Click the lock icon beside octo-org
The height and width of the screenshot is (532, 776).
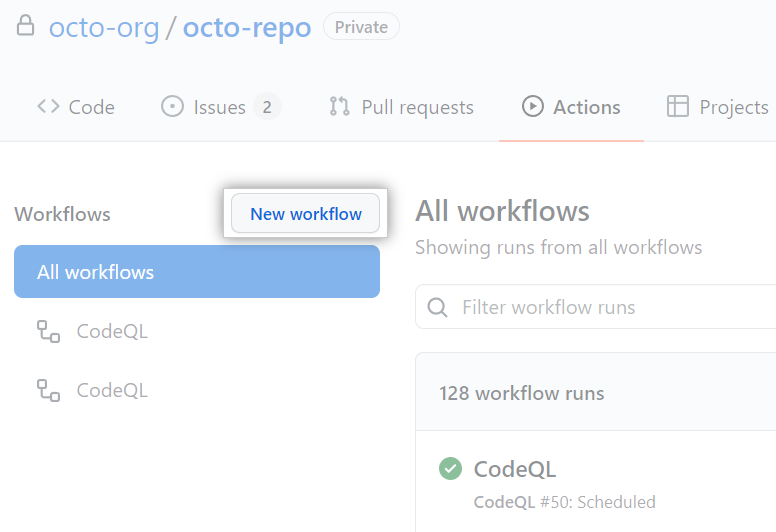pos(25,25)
